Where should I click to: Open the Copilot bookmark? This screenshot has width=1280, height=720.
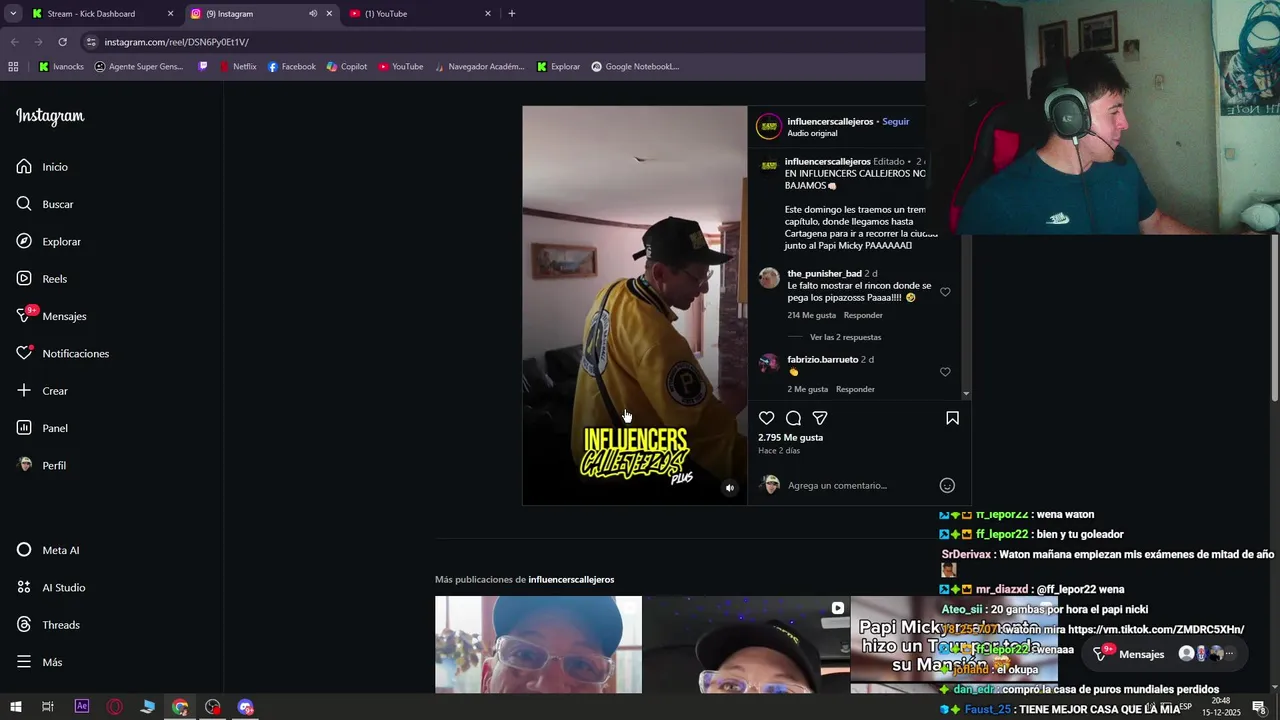point(346,67)
